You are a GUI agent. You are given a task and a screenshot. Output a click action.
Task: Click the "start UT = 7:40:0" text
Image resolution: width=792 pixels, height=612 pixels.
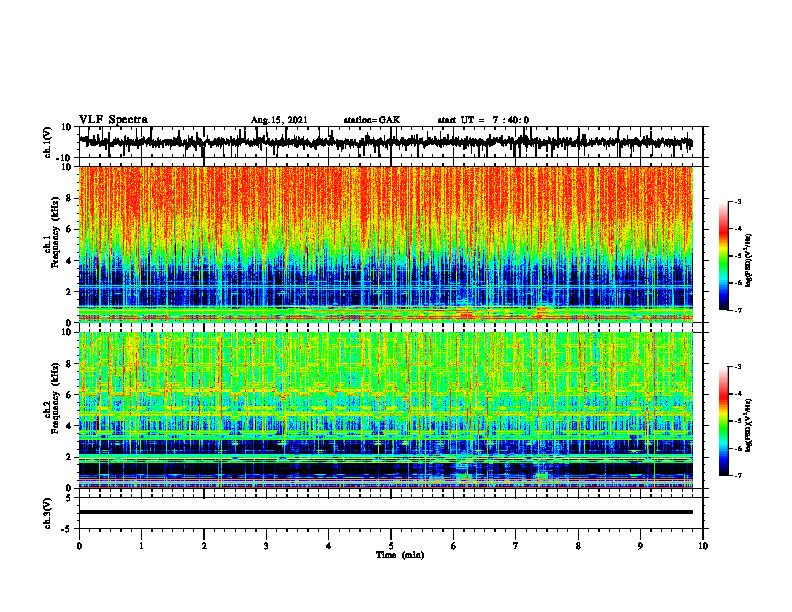click(483, 120)
